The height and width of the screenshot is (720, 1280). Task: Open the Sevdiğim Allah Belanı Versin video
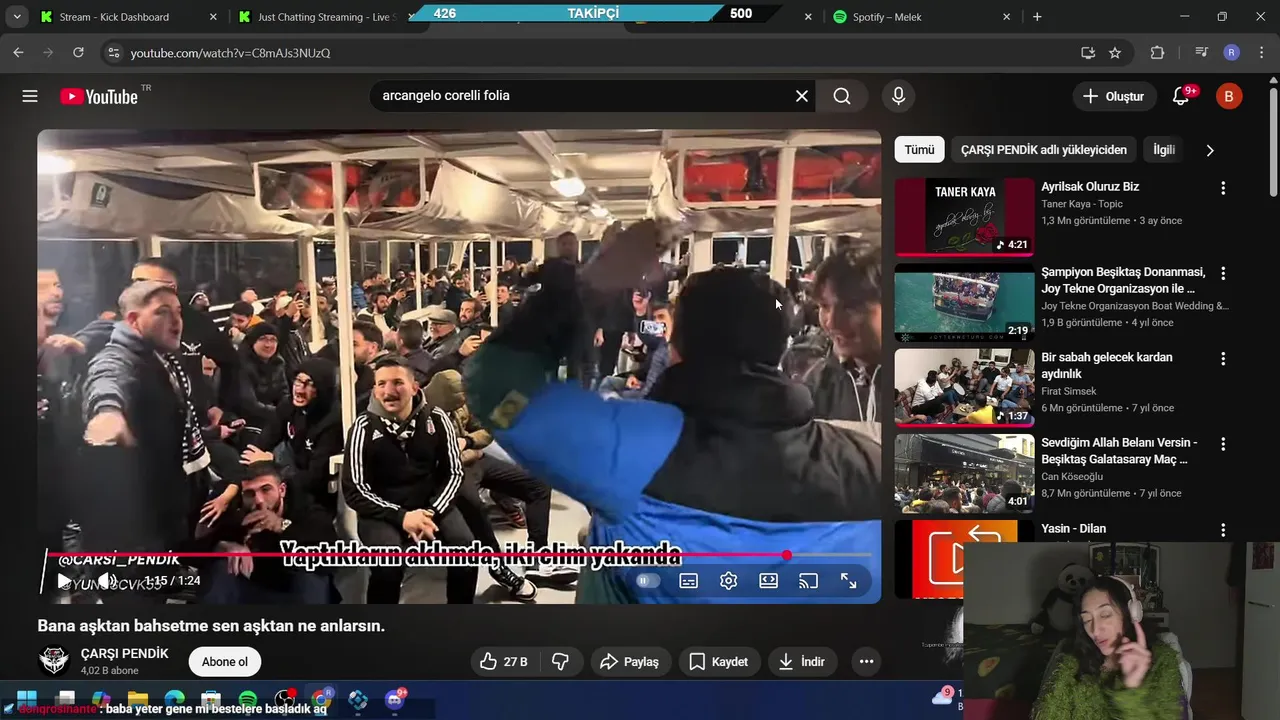pyautogui.click(x=964, y=473)
